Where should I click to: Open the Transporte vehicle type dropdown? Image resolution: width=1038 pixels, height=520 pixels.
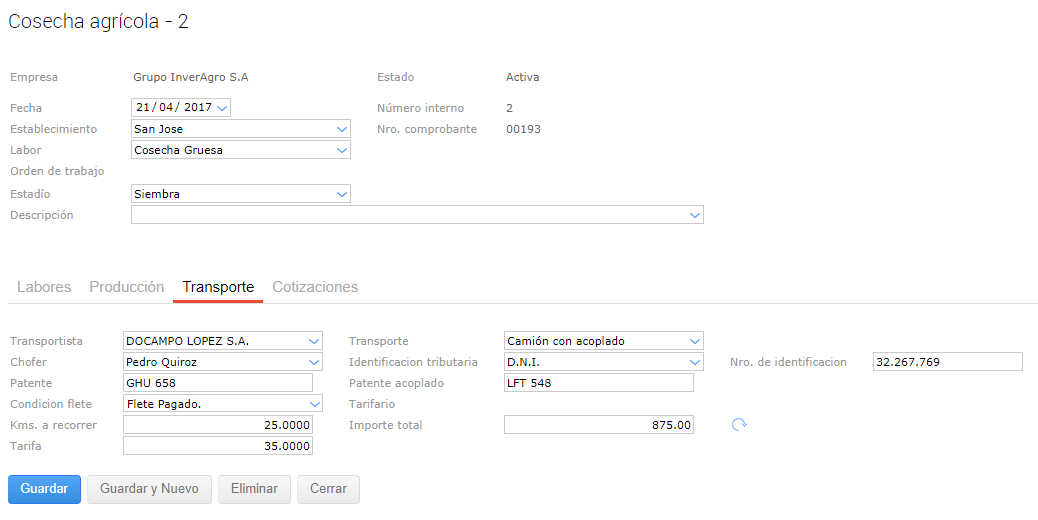pos(695,341)
